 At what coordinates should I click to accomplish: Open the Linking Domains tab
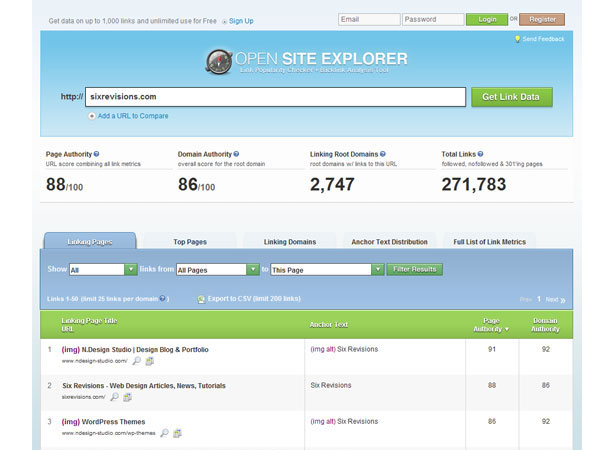click(x=289, y=242)
